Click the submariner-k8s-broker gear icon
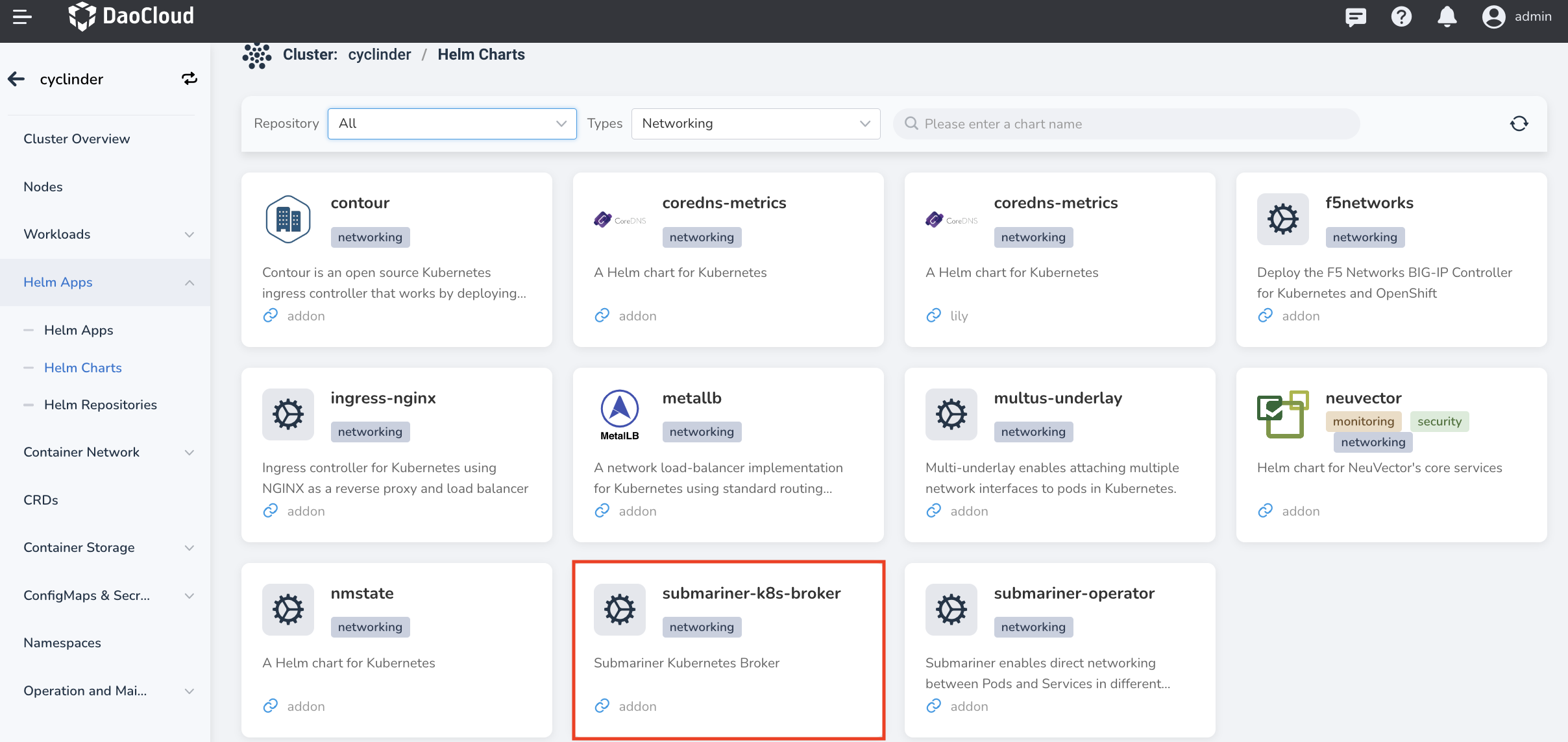Image resolution: width=1568 pixels, height=742 pixels. (620, 610)
